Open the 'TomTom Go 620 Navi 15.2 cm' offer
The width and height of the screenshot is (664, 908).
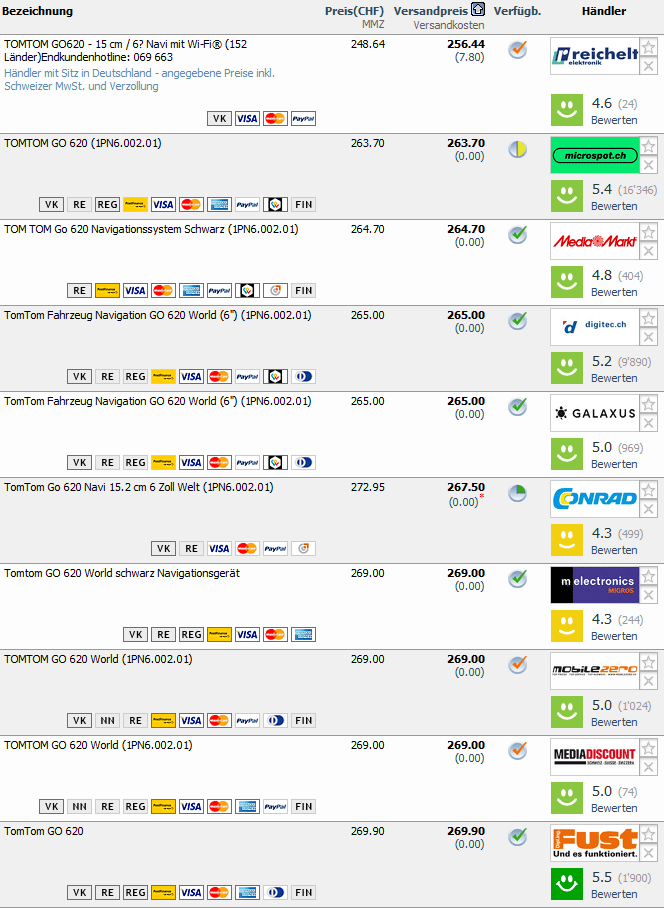pyautogui.click(x=138, y=488)
